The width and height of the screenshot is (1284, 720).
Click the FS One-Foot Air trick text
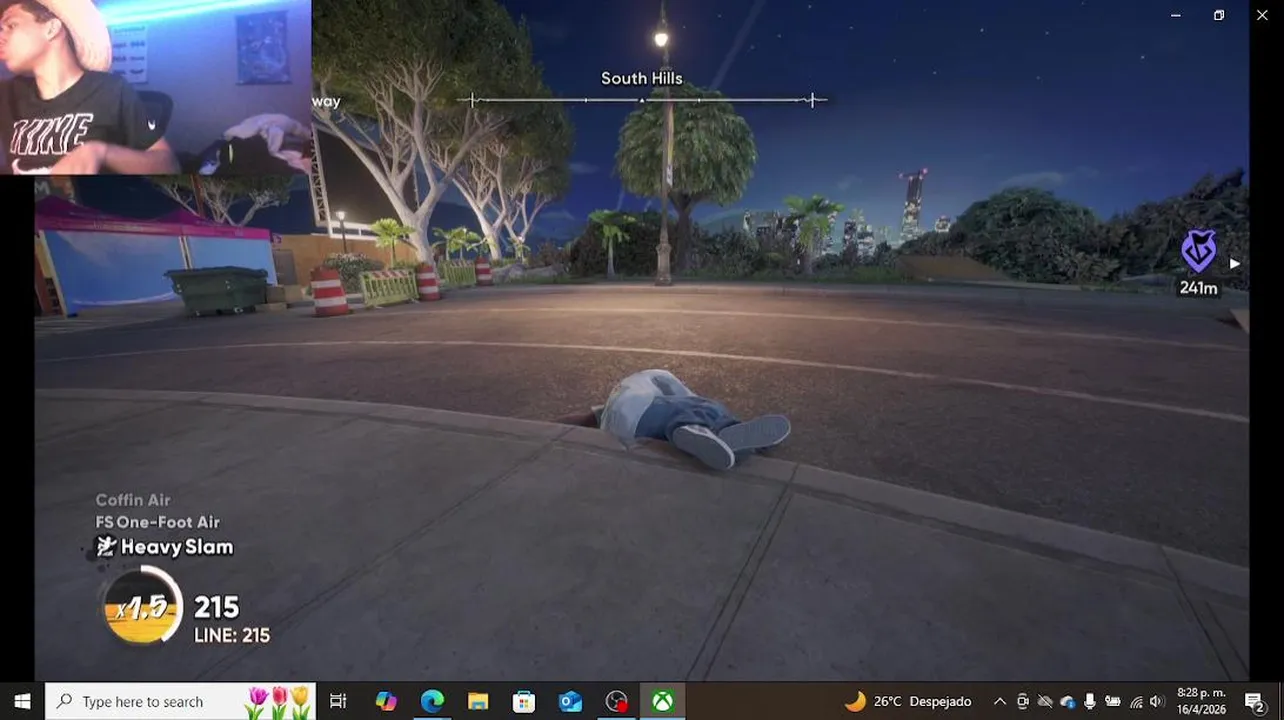coord(157,522)
